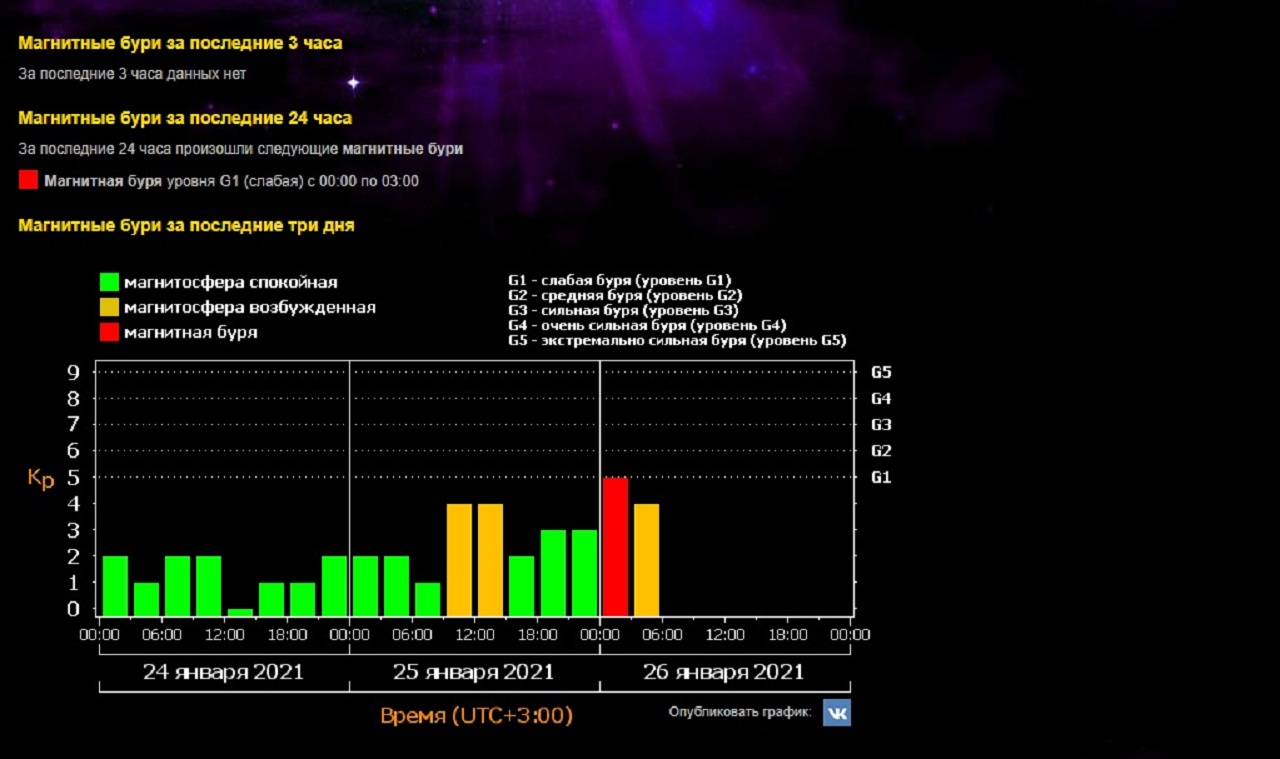Image resolution: width=1280 pixels, height=759 pixels.
Task: Click legend line 'G5 - экстремально сильная буря'
Action: pos(677,340)
